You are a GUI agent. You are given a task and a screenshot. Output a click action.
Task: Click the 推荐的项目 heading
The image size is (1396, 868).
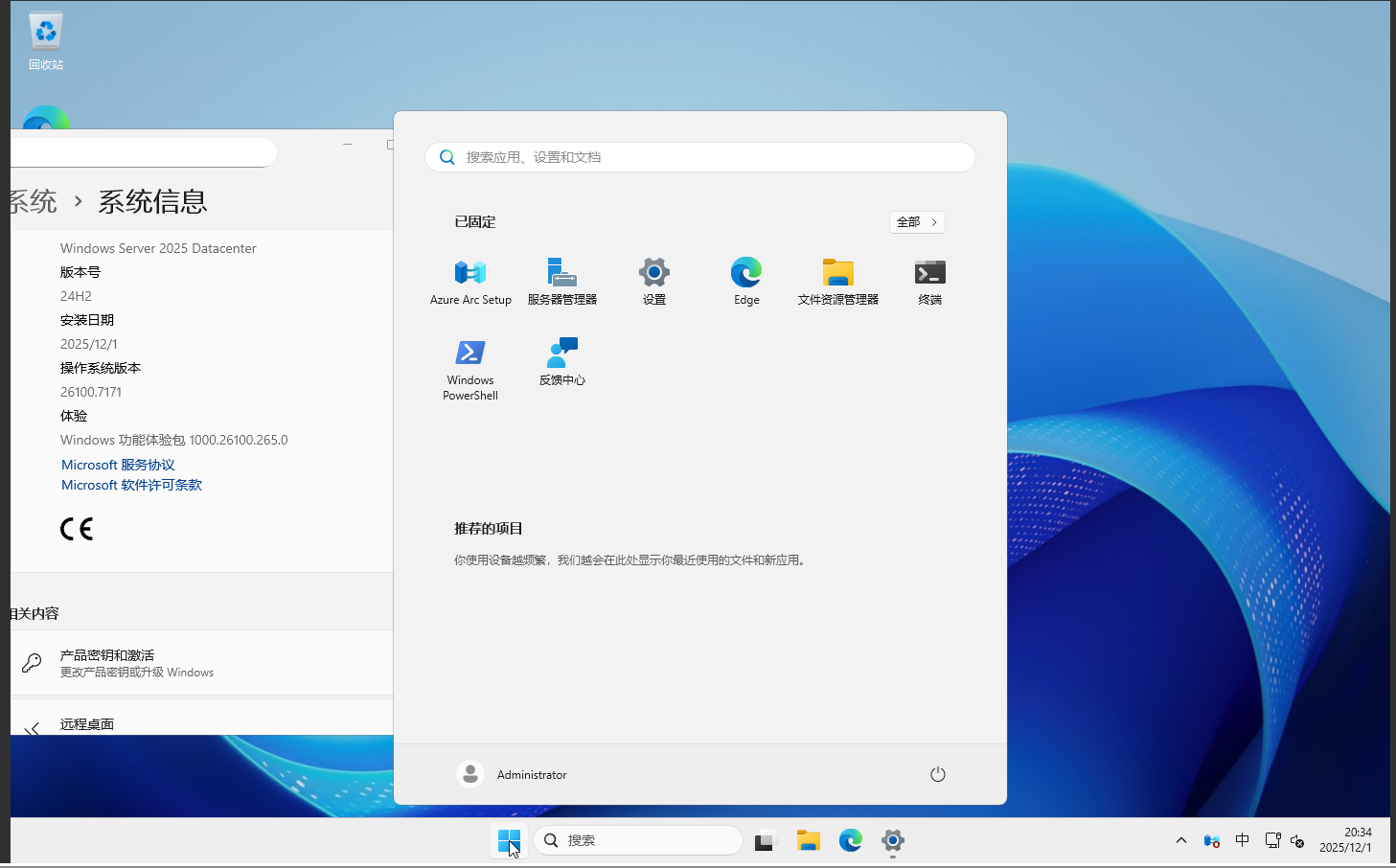click(489, 529)
